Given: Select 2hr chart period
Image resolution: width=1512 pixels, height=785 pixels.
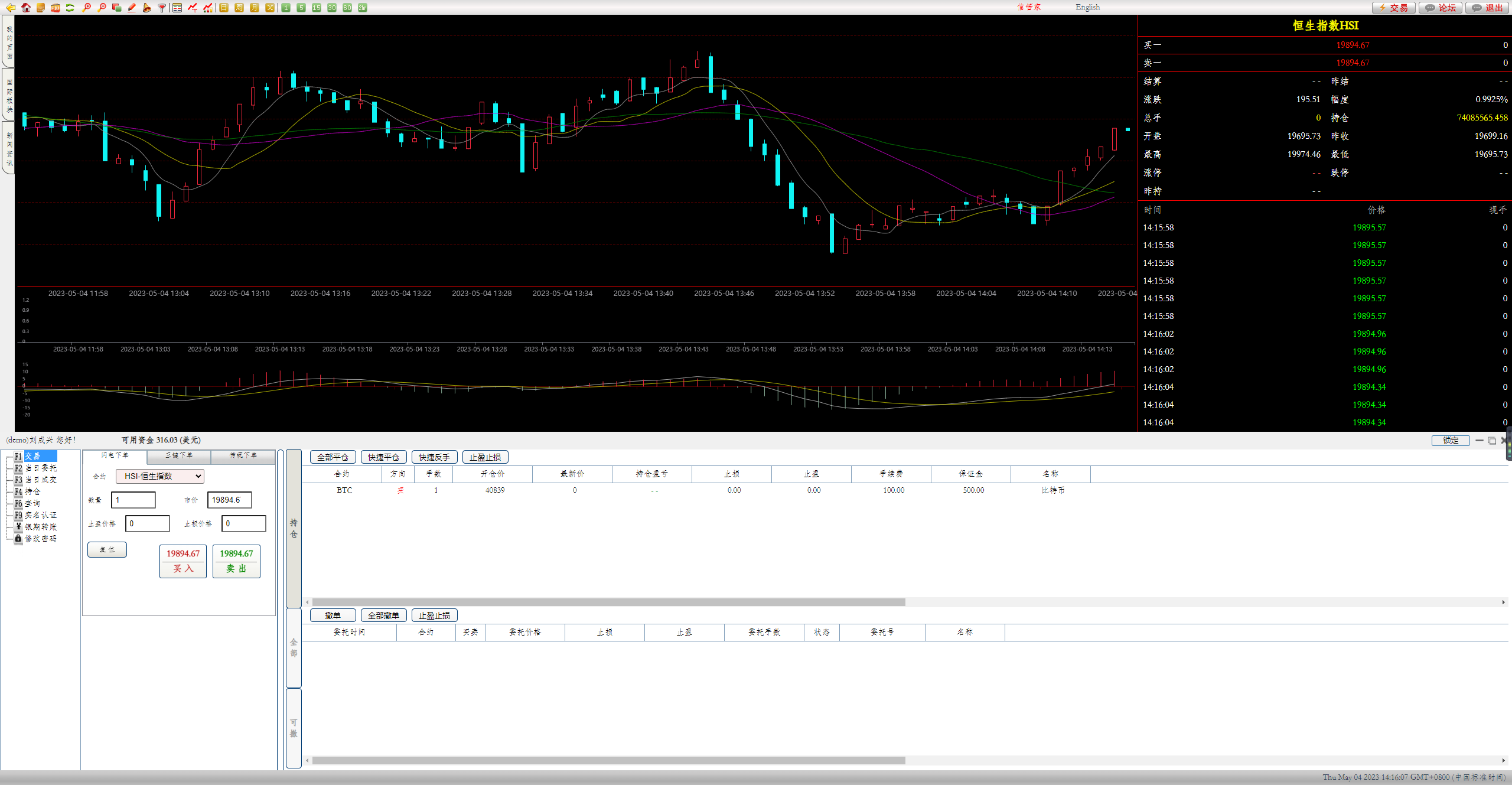Looking at the screenshot, I should 363,8.
